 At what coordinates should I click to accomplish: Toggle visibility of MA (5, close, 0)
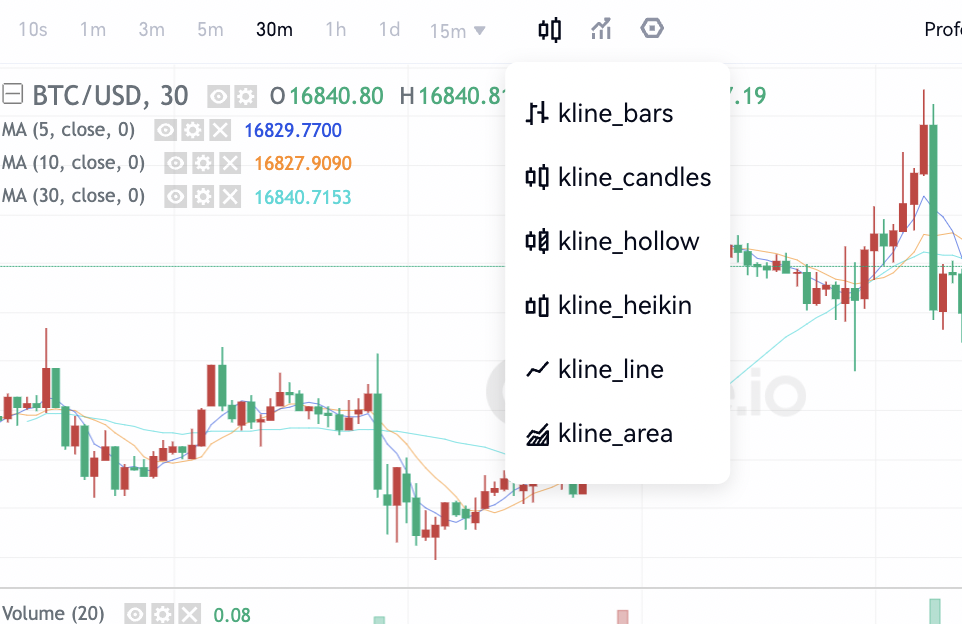(166, 130)
